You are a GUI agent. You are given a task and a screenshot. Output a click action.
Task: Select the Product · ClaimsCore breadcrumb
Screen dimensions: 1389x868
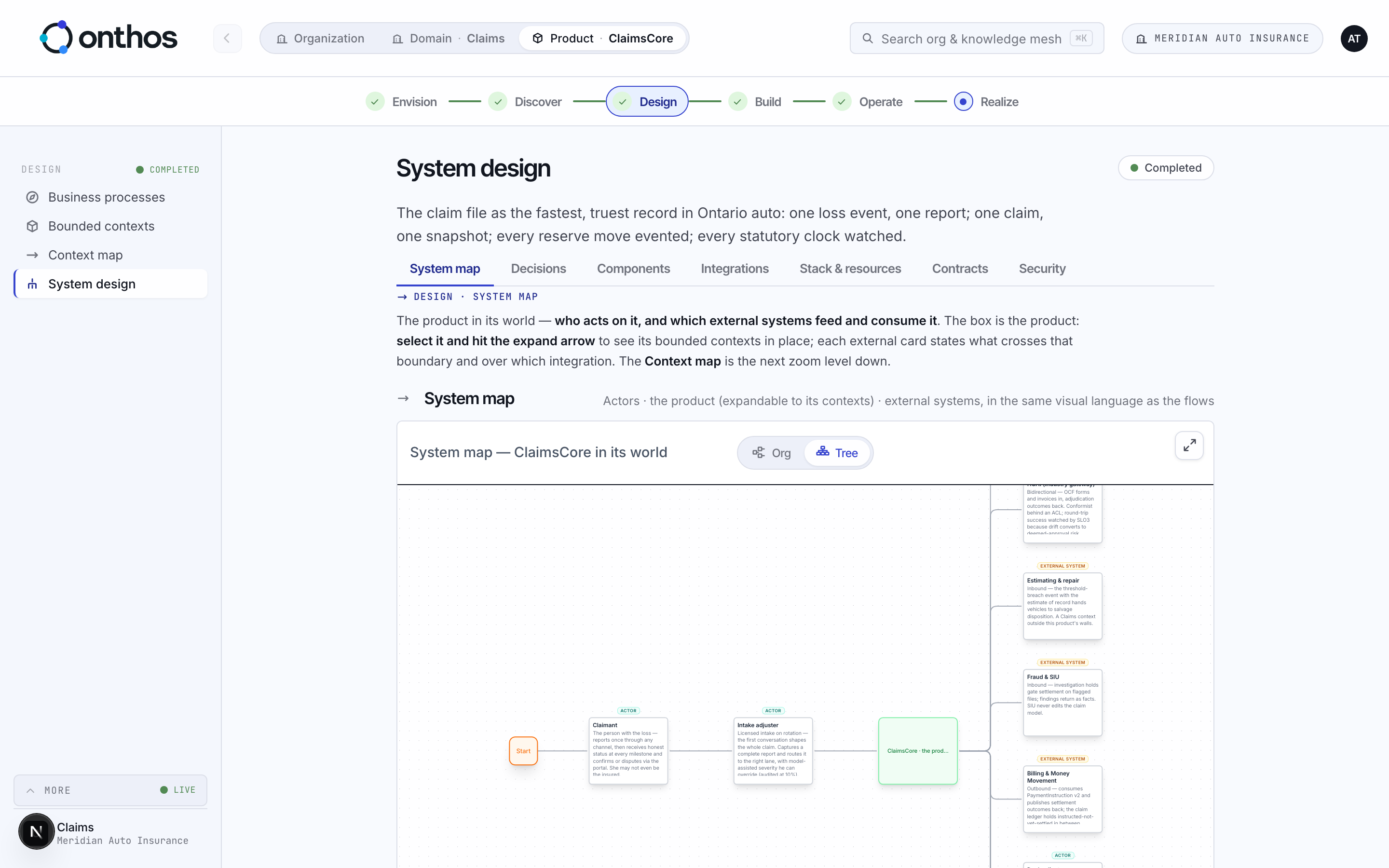603,39
